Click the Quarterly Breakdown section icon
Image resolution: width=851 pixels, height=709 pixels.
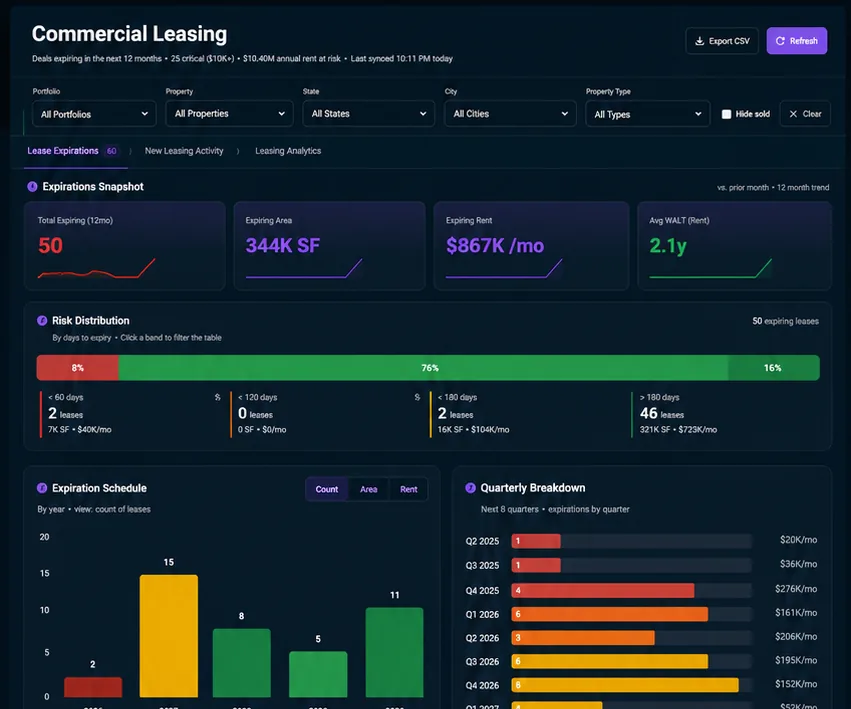tap(471, 488)
